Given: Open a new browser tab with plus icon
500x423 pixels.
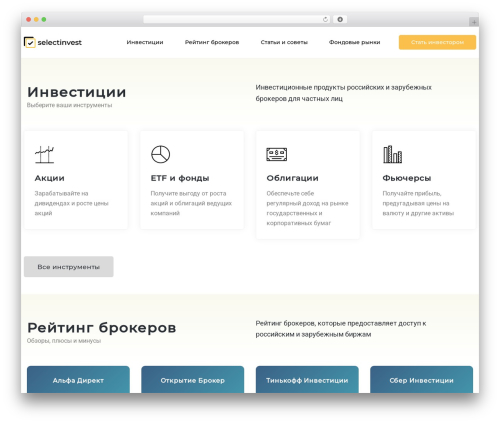Looking at the screenshot, I should [x=474, y=22].
